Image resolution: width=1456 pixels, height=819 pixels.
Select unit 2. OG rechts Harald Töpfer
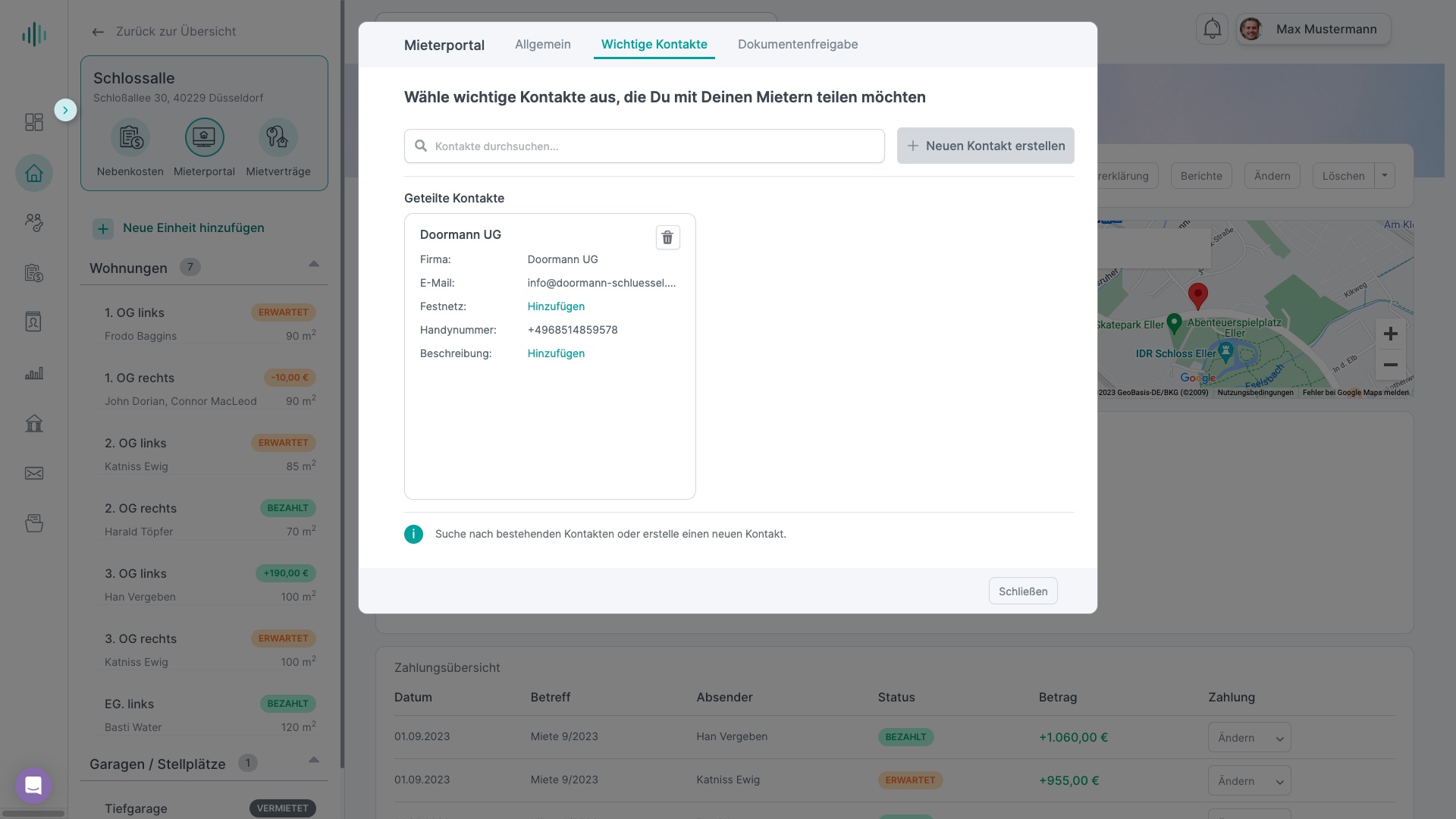(x=210, y=519)
